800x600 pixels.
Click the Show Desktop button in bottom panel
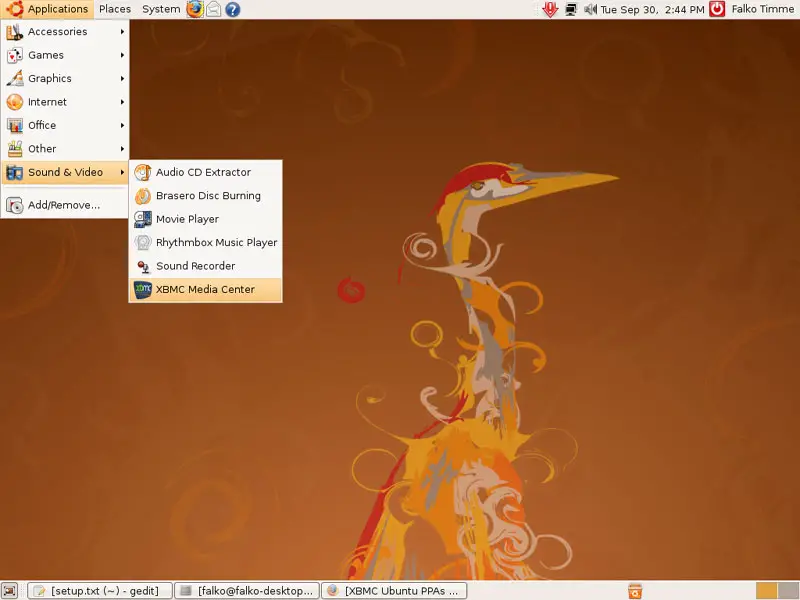point(10,591)
